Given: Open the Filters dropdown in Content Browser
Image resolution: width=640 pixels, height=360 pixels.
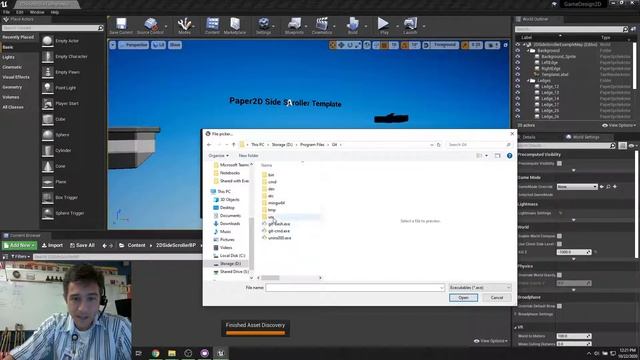Looking at the screenshot, I should click(x=19, y=256).
